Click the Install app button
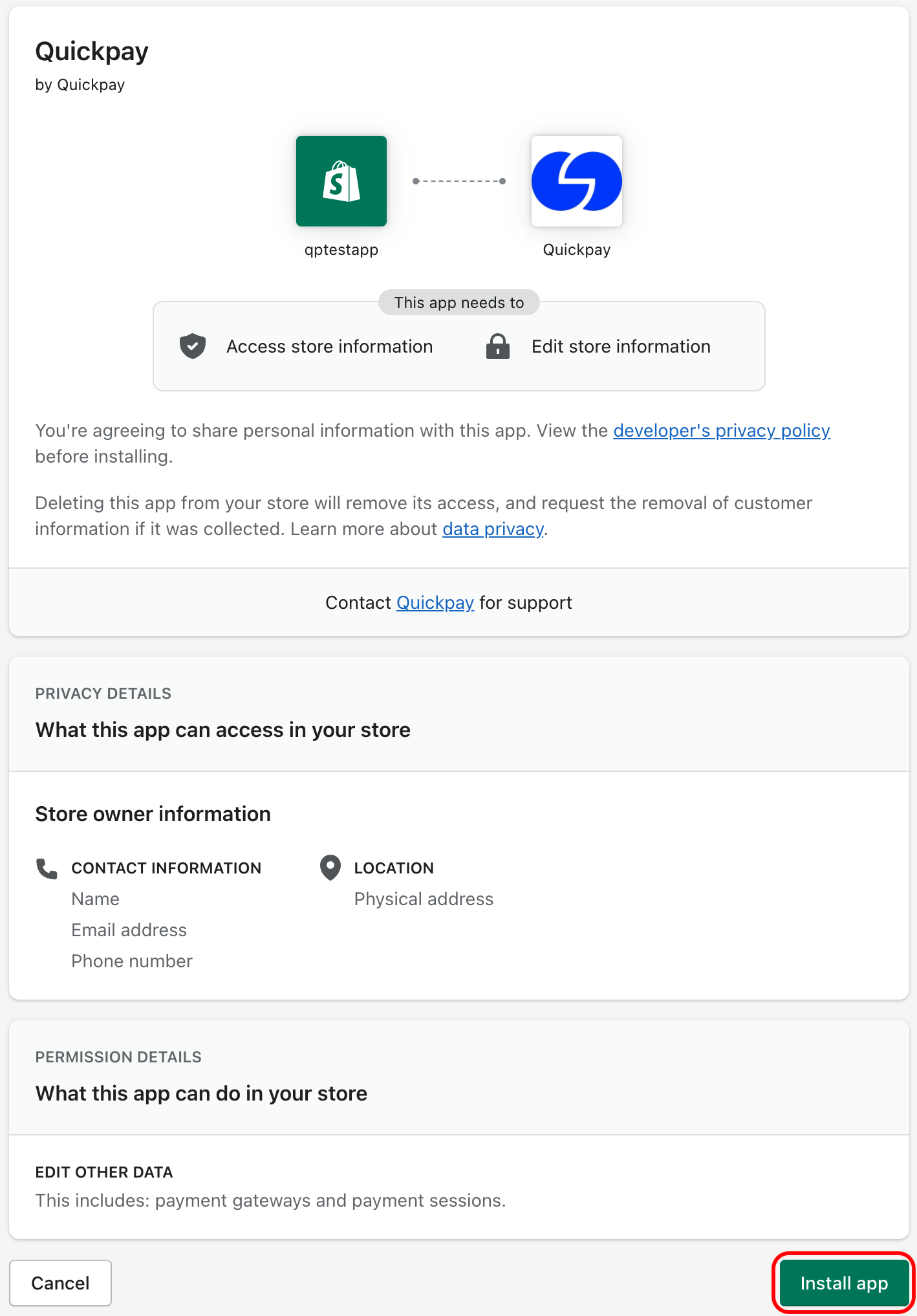 [x=844, y=1283]
